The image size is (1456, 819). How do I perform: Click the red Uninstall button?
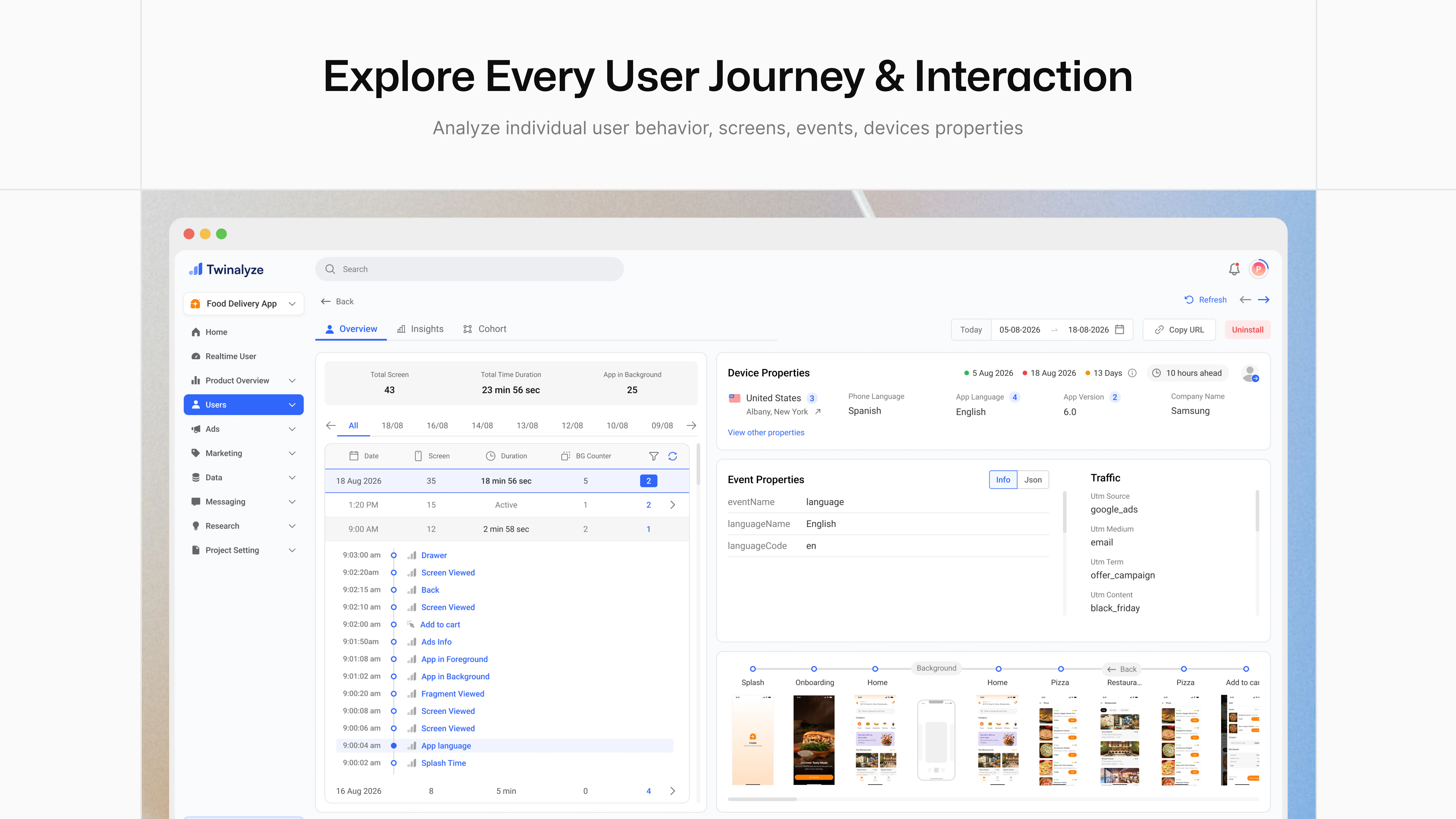click(x=1247, y=329)
